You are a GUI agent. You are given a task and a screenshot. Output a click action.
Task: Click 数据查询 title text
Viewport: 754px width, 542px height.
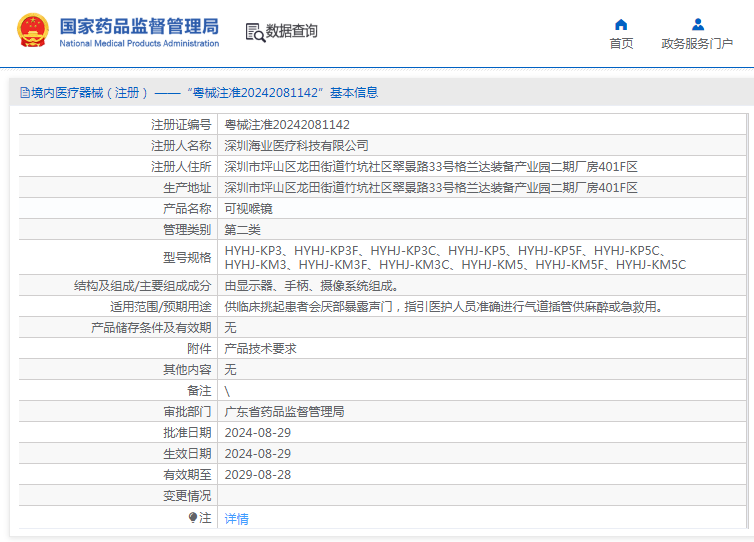click(x=291, y=31)
